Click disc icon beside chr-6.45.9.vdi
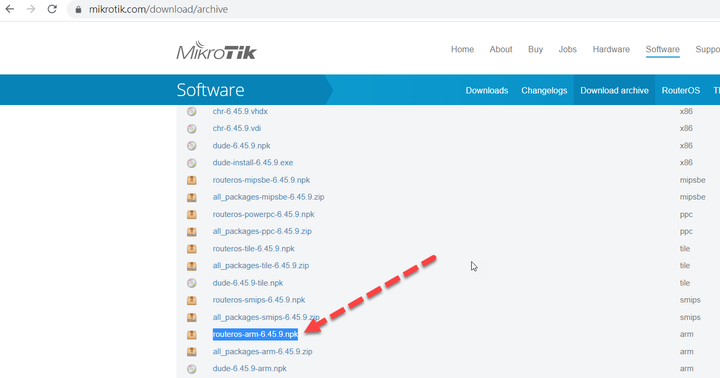Screen dimensions: 720x378 [x=191, y=129]
